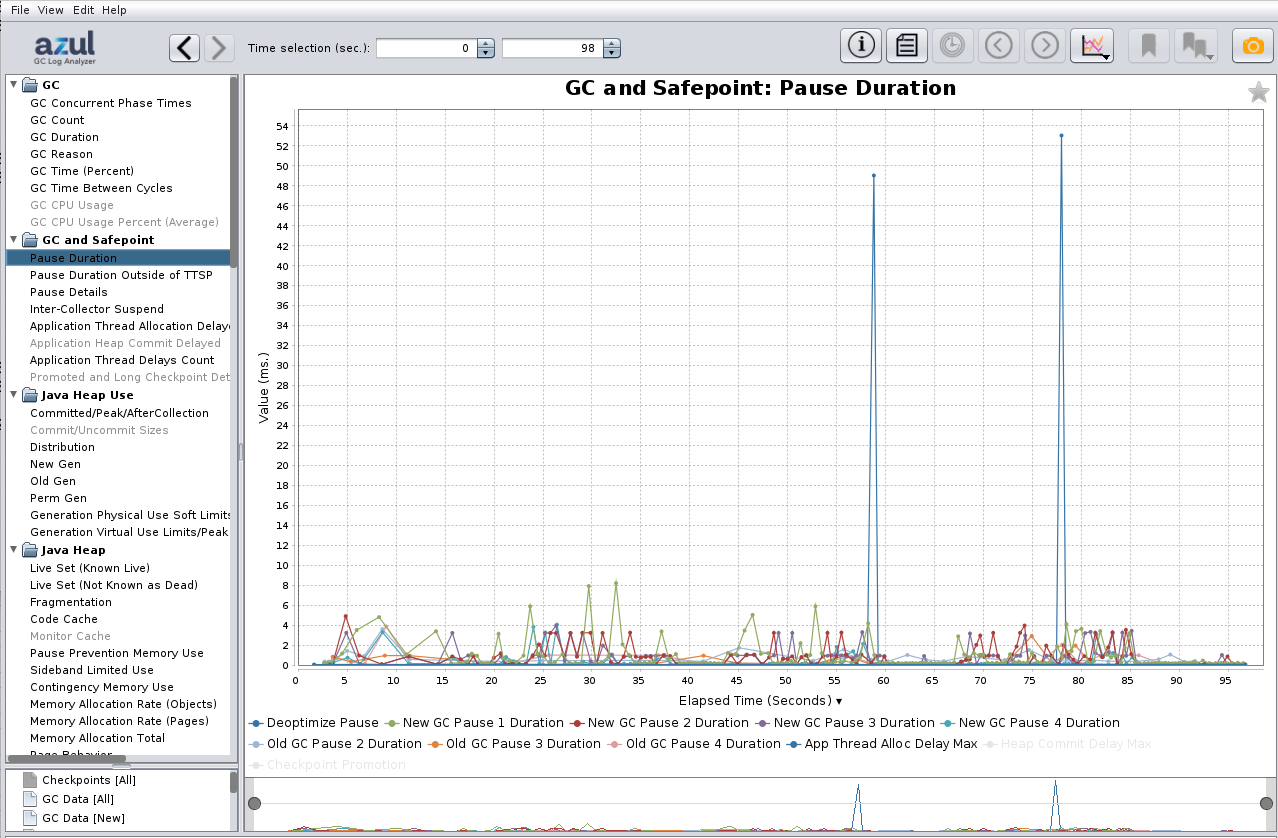1278x838 pixels.
Task: Click the left handle of the range slider
Action: pyautogui.click(x=255, y=804)
